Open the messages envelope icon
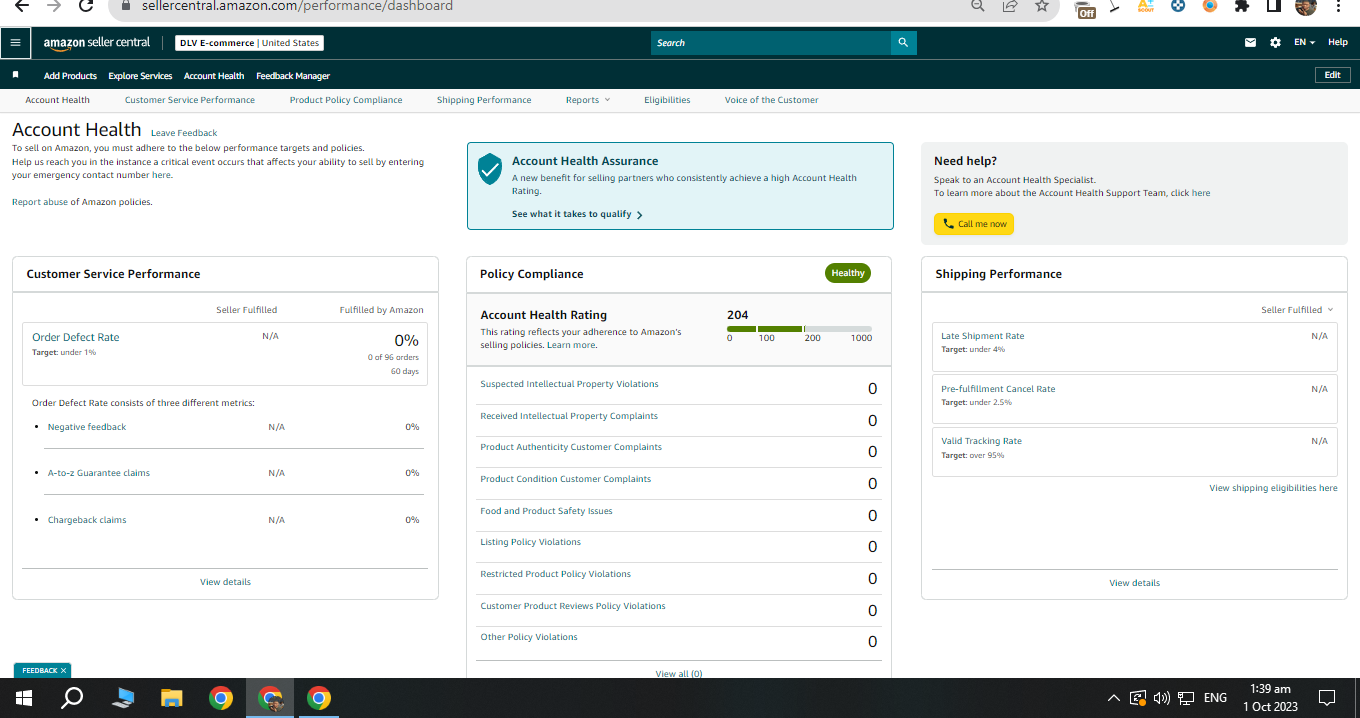The height and width of the screenshot is (718, 1360). click(x=1250, y=43)
